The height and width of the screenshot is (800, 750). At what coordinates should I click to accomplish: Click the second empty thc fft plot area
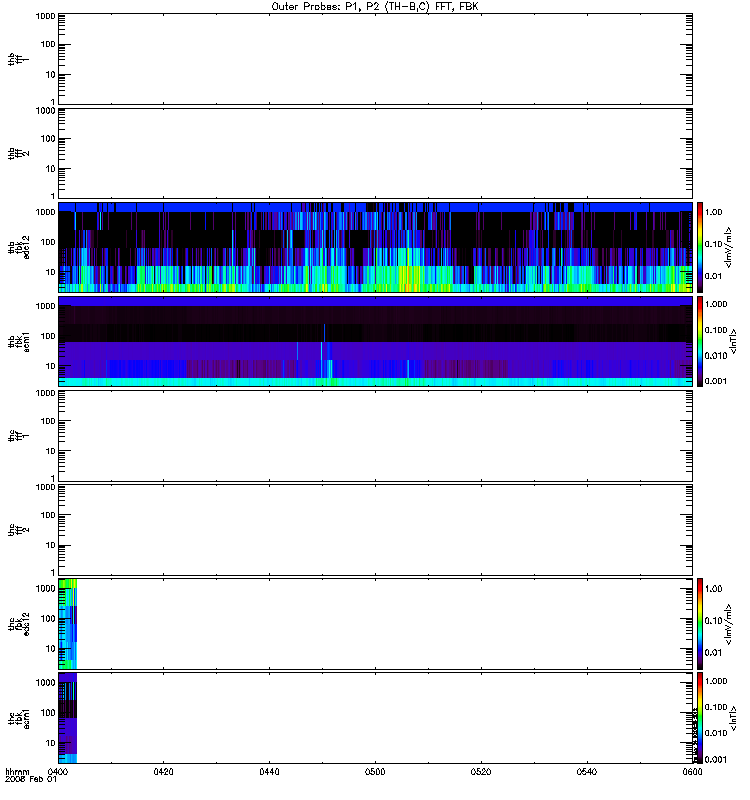[376, 530]
